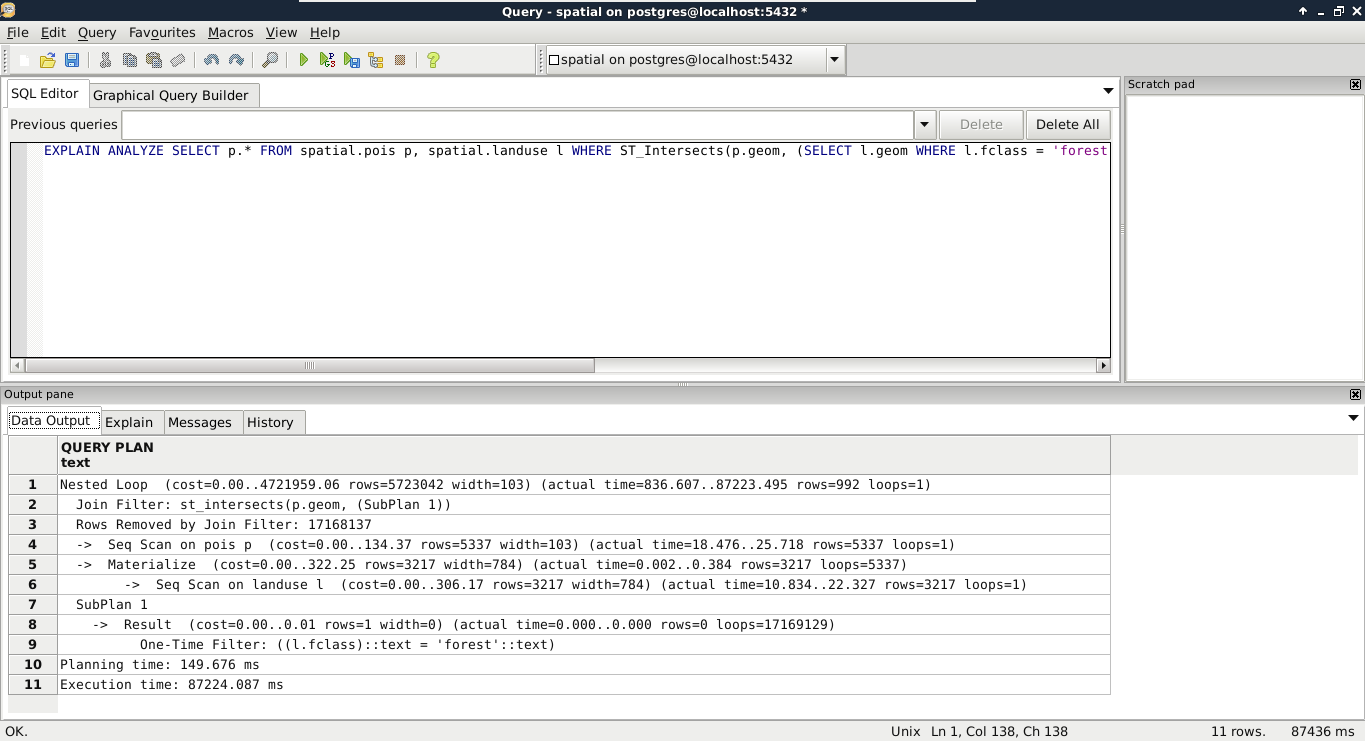Click the 'Planning time: 149.676 ms' row
This screenshot has height=741, width=1365.
(x=584, y=665)
